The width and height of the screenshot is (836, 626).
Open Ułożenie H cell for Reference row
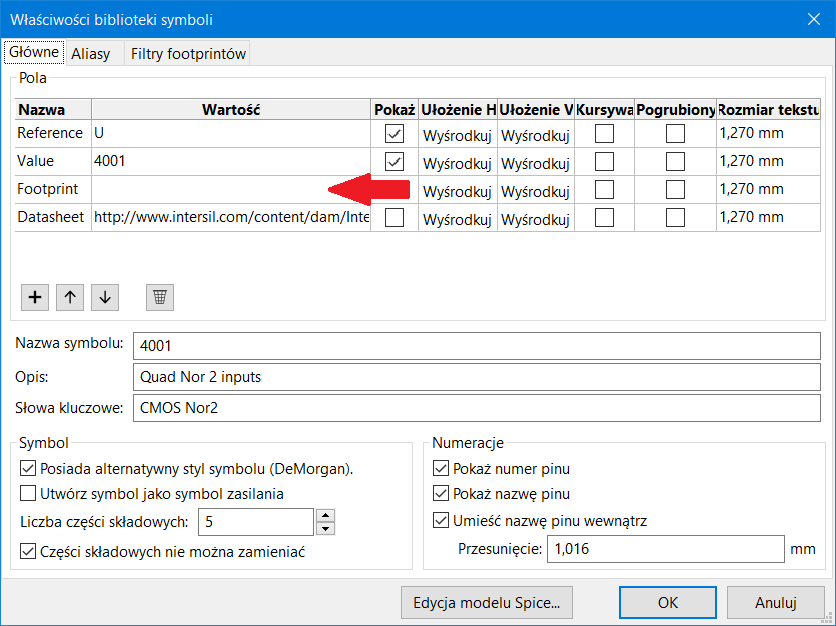[x=457, y=134]
